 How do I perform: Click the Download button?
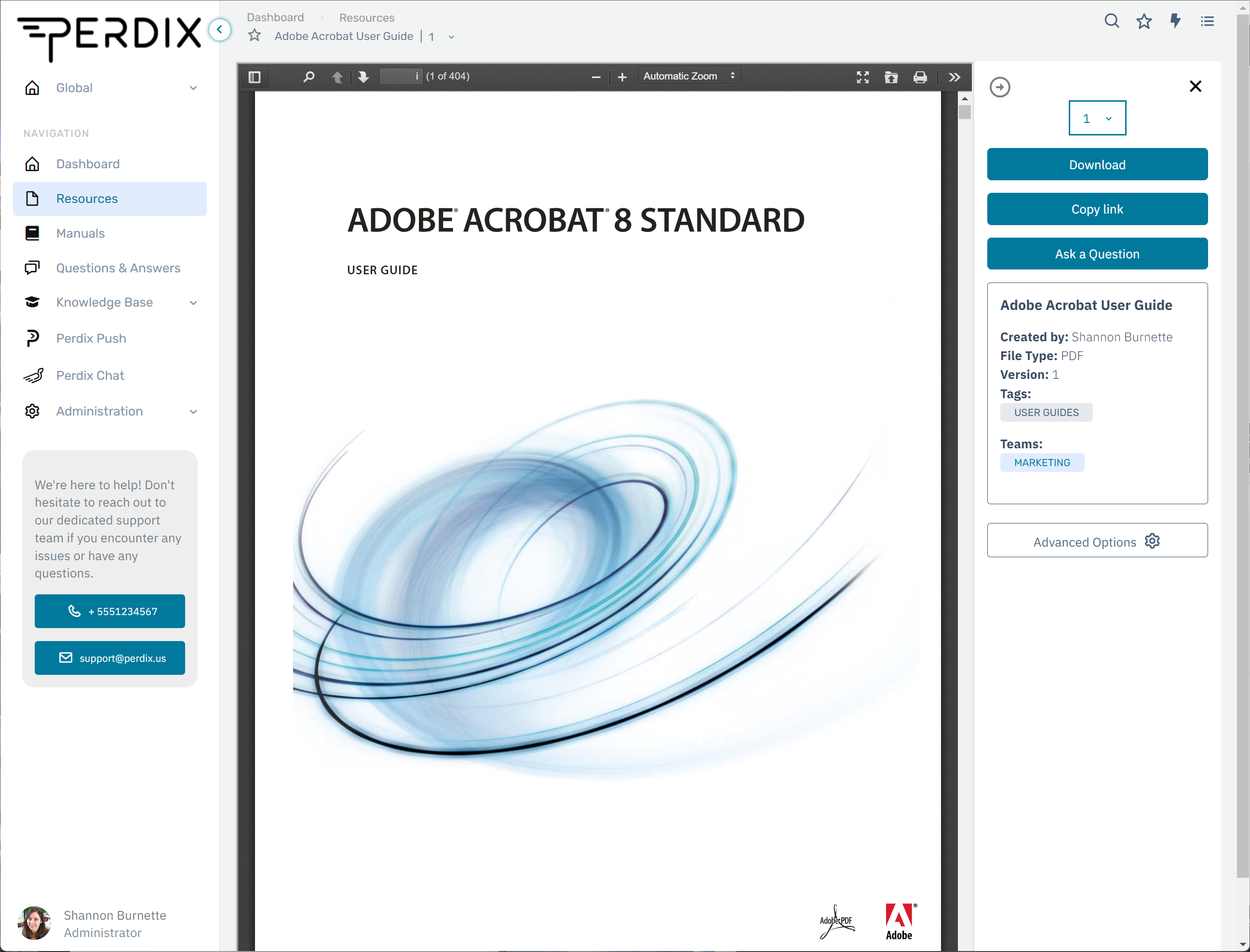pyautogui.click(x=1097, y=164)
